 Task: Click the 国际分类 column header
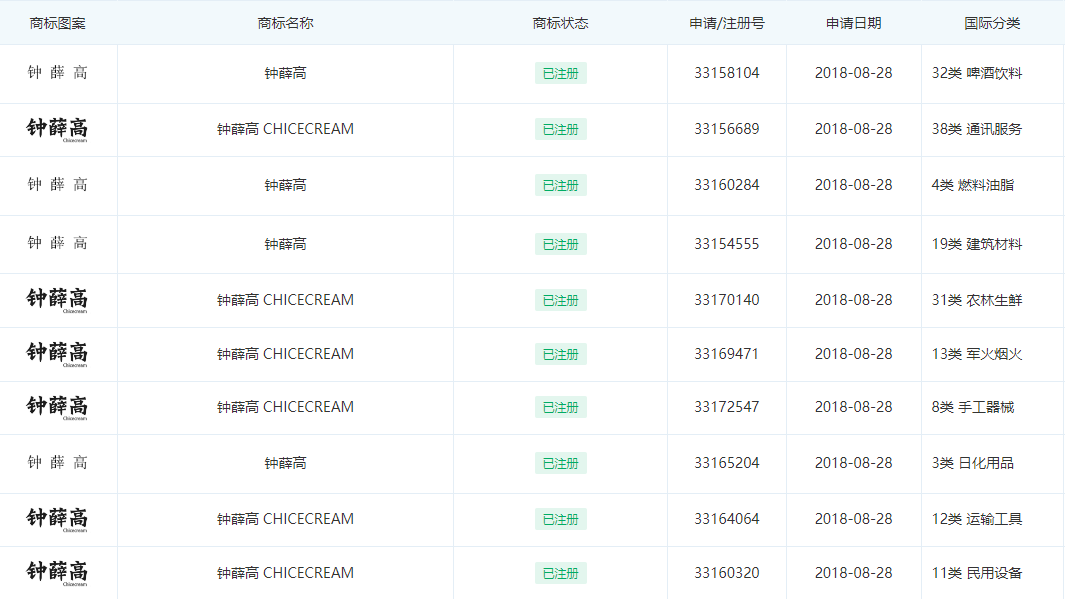coord(992,23)
